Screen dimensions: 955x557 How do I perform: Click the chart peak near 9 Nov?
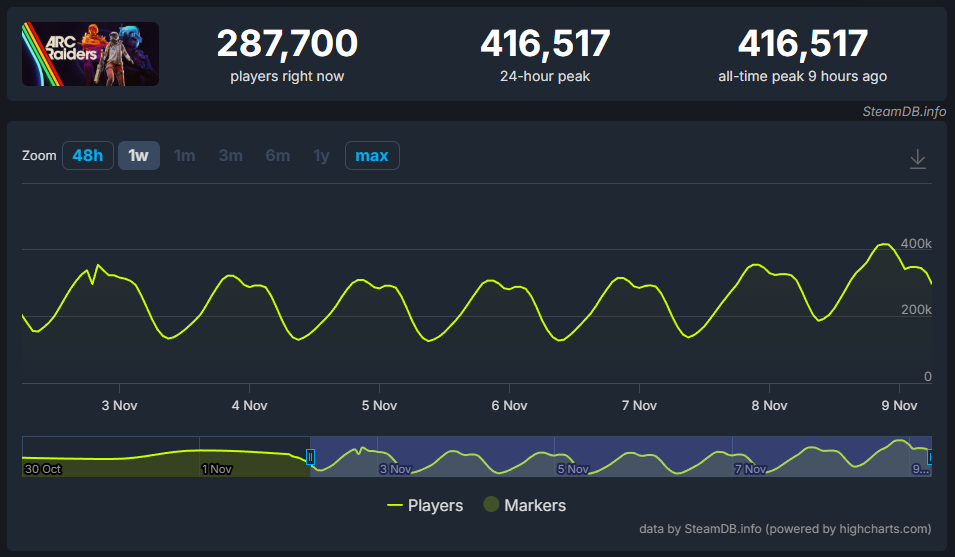884,244
